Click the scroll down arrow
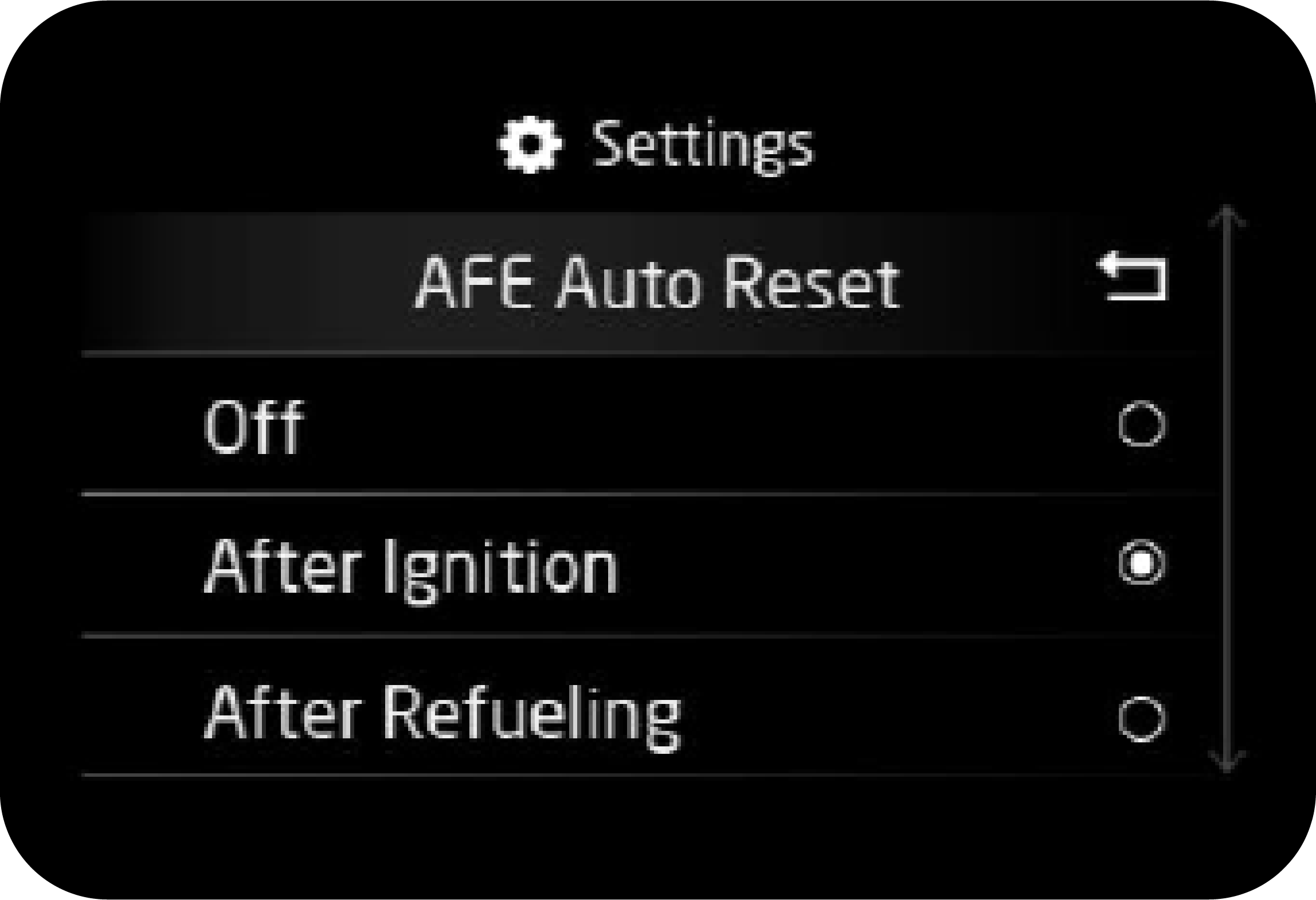This screenshot has width=1316, height=900. [1227, 761]
